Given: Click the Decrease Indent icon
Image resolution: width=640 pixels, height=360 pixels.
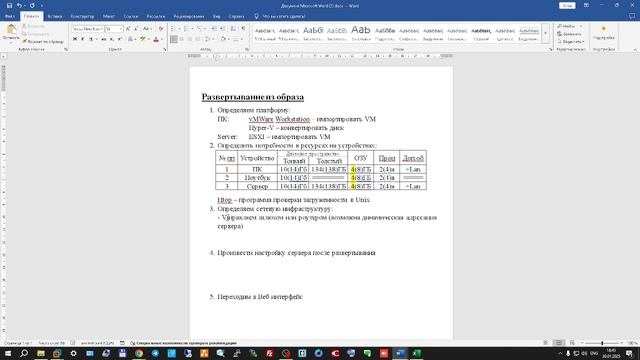Looking at the screenshot, I should coord(214,29).
